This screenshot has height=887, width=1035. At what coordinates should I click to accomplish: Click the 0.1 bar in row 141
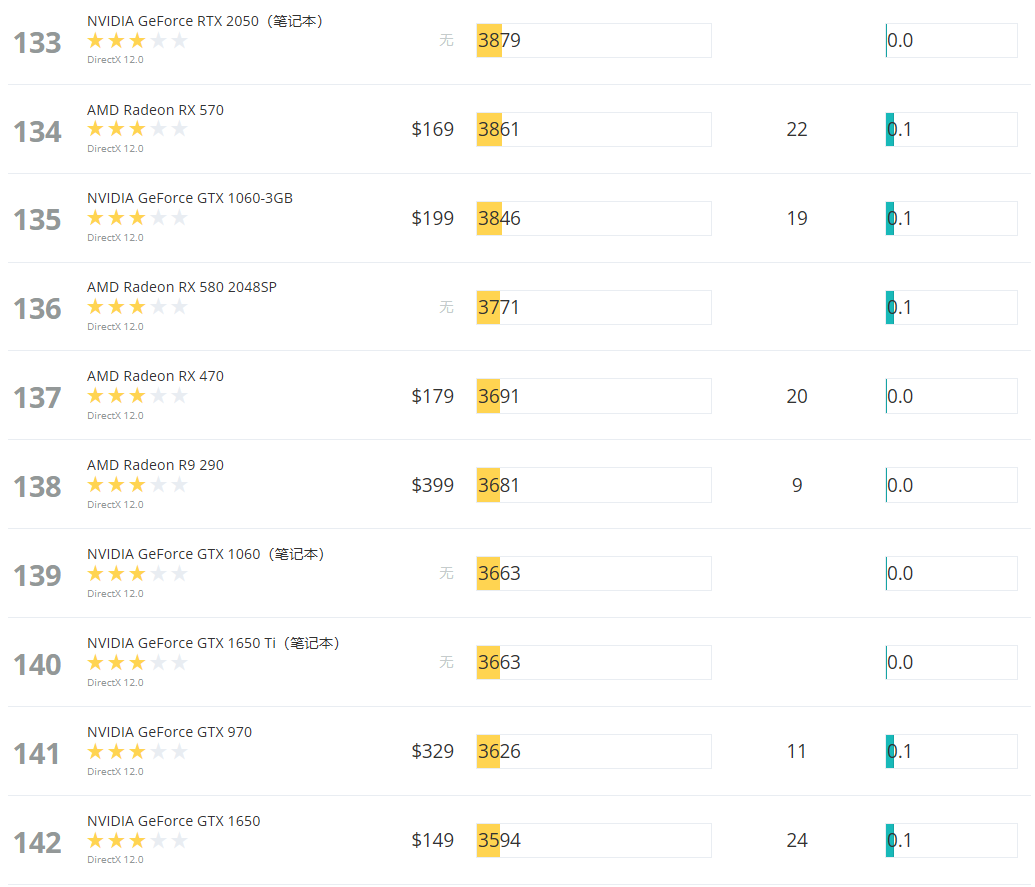951,751
